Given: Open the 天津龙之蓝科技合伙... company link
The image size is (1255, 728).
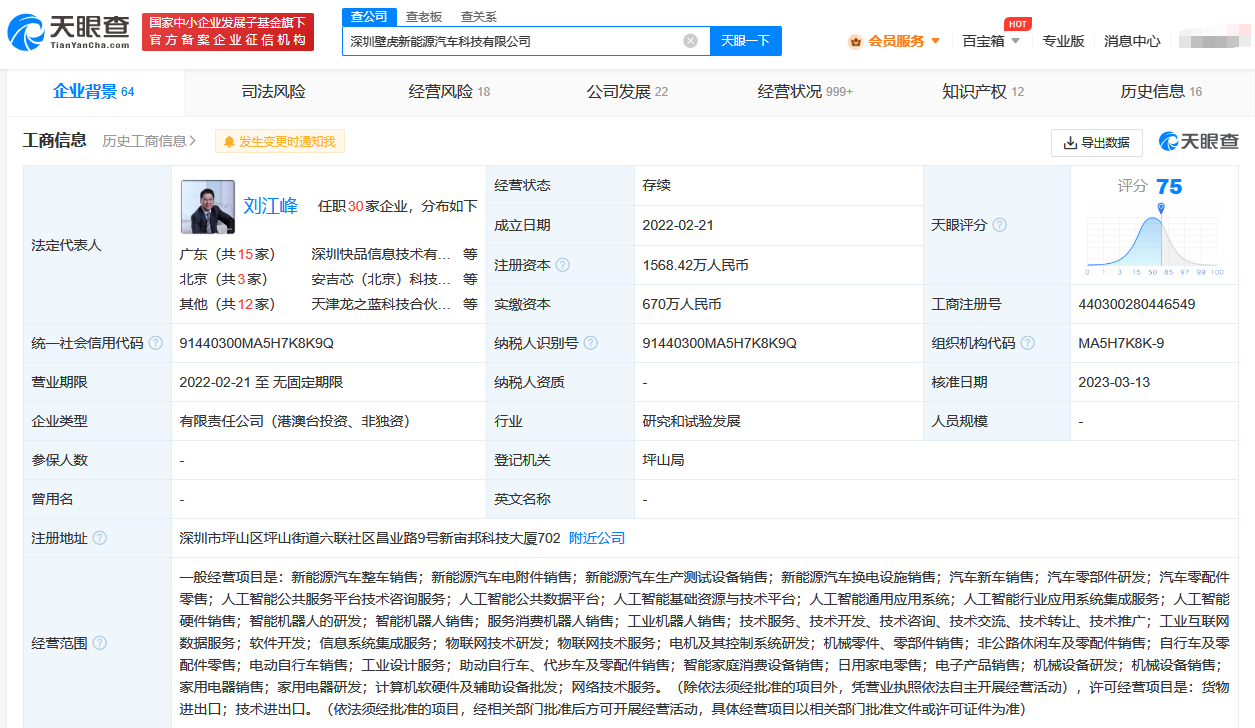Looking at the screenshot, I should (x=381, y=304).
